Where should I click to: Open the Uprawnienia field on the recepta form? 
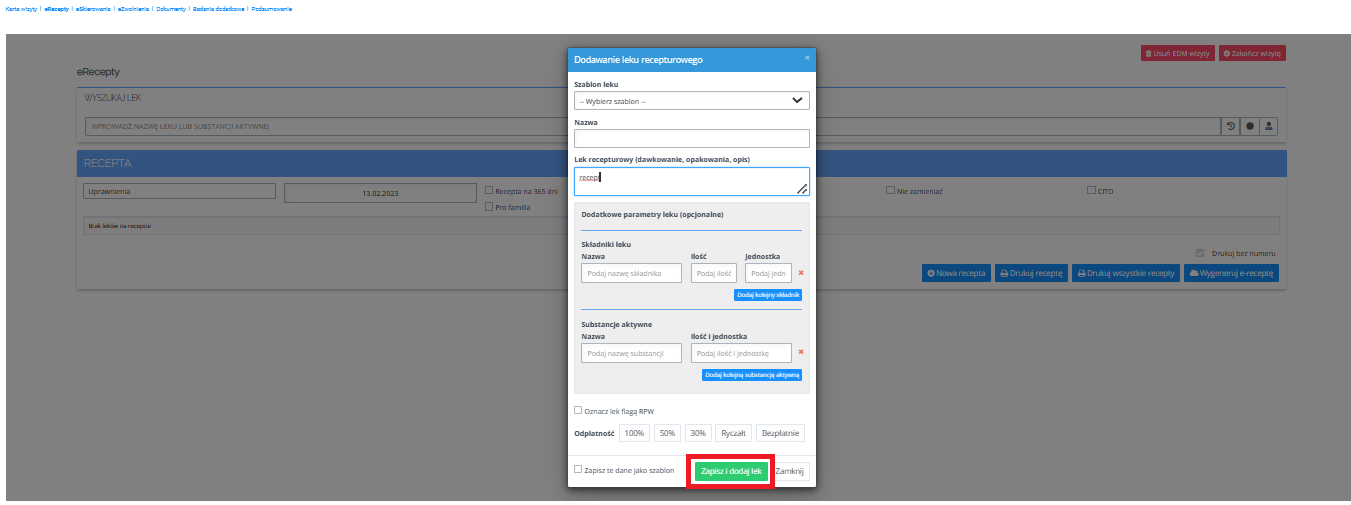tap(180, 191)
